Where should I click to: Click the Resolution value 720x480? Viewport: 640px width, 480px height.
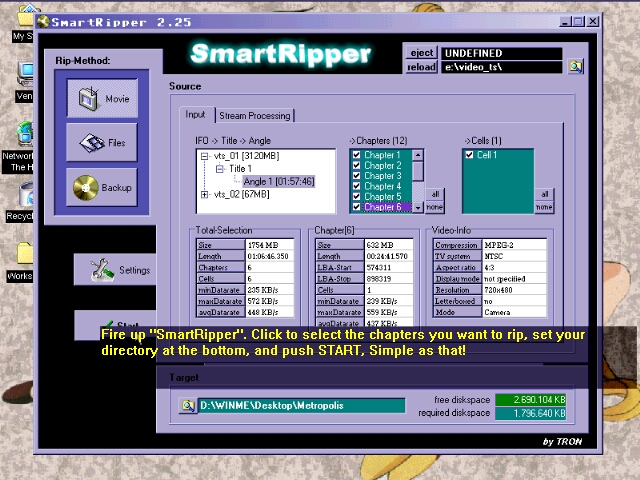514,290
